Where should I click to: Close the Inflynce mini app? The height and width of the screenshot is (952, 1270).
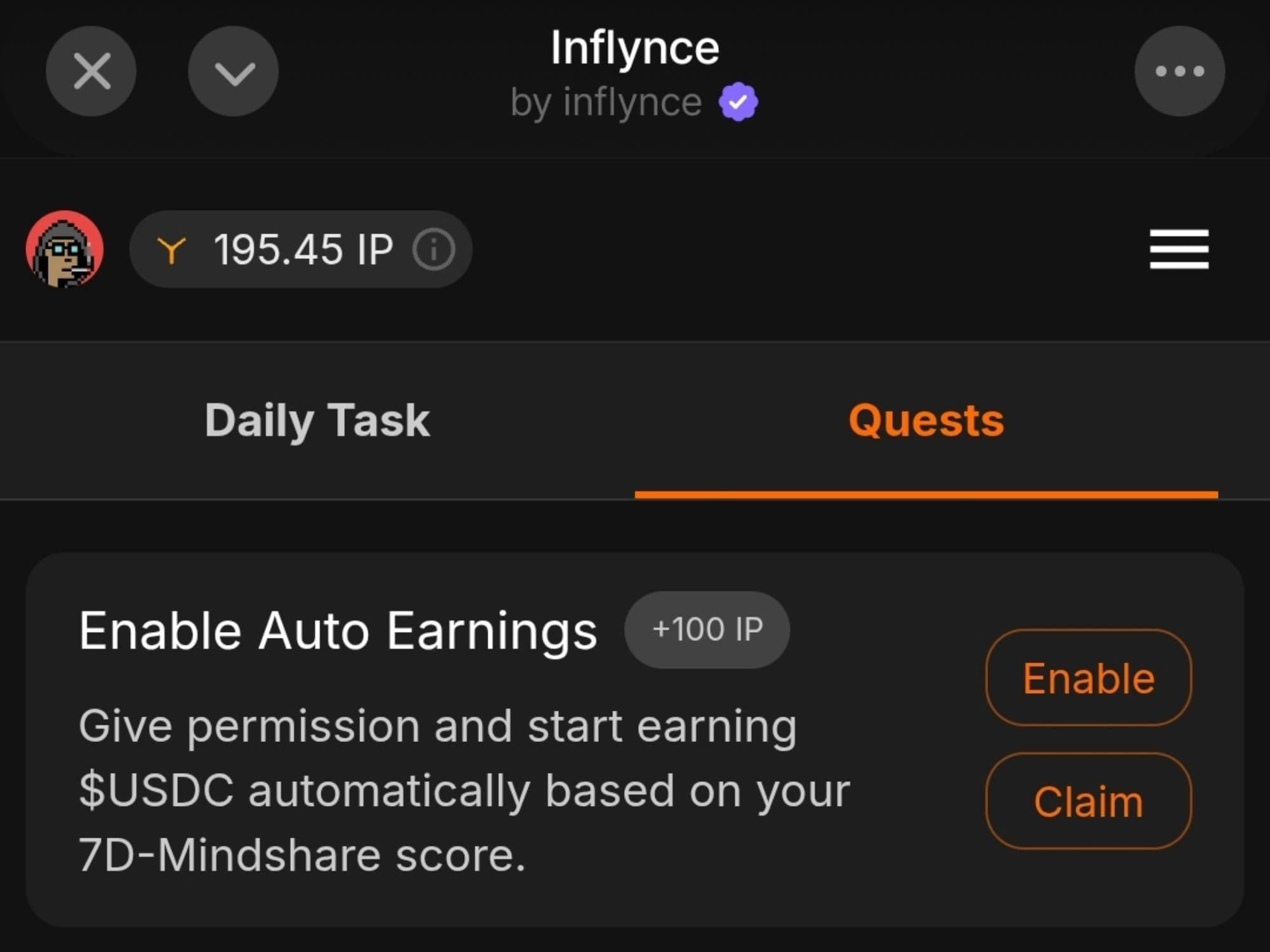tap(91, 71)
